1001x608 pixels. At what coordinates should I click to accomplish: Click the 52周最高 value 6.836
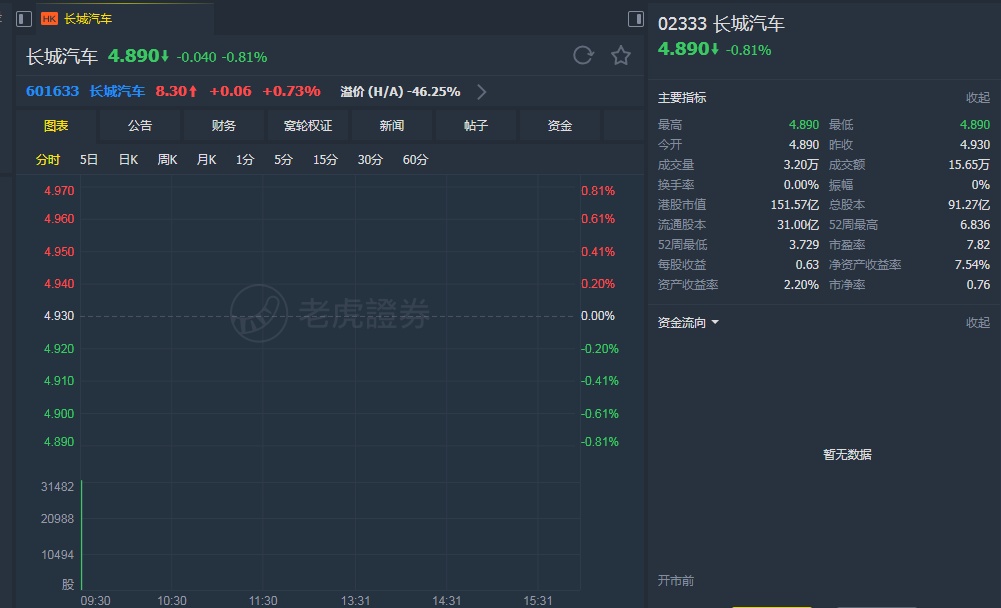(975, 225)
